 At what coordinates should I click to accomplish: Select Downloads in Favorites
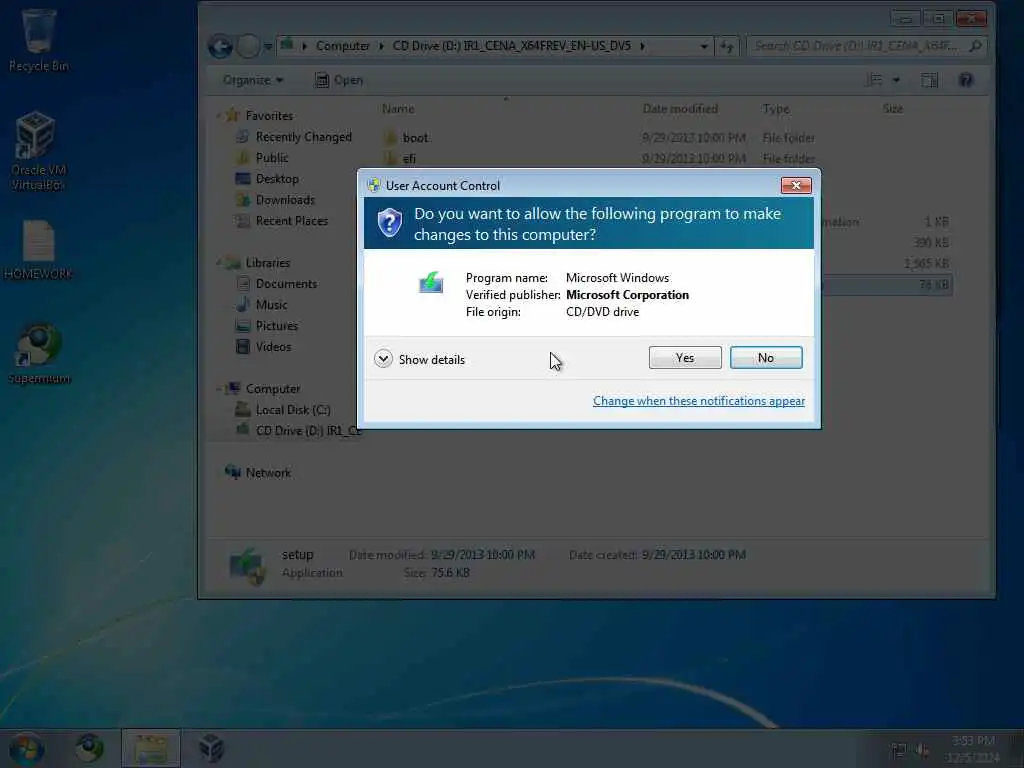tap(285, 200)
